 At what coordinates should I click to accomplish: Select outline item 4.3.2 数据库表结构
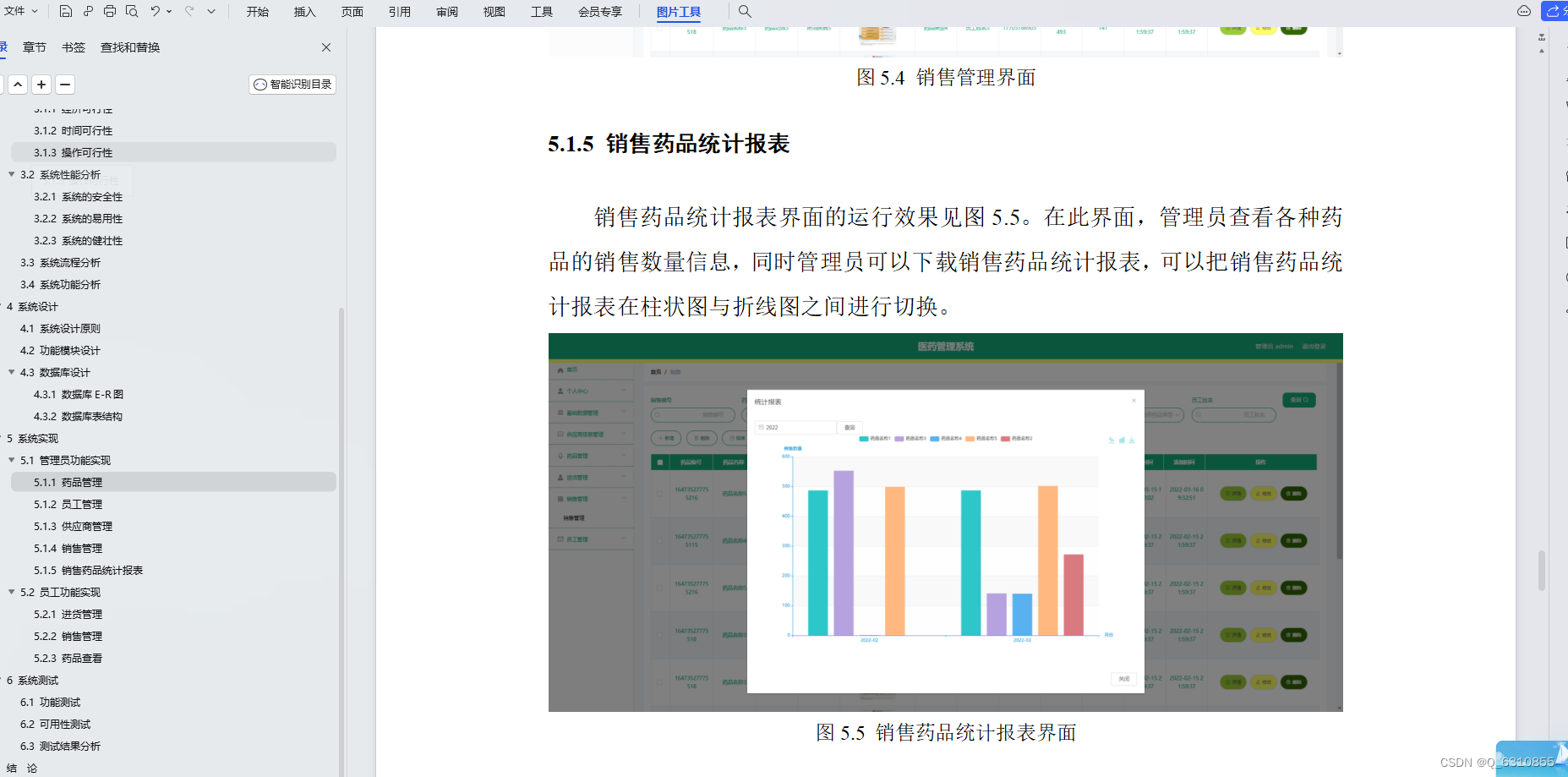pyautogui.click(x=78, y=416)
